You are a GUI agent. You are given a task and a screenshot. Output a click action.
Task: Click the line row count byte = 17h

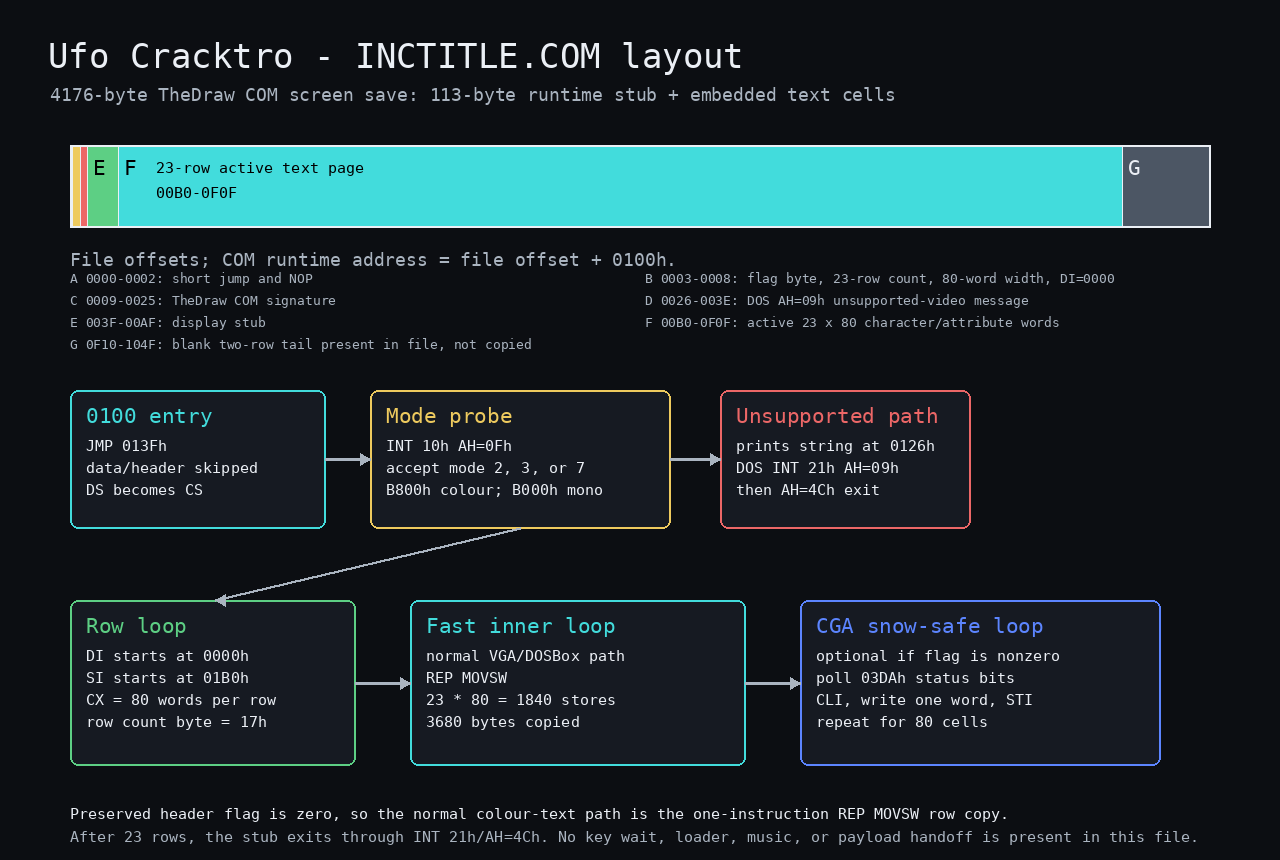[x=176, y=722]
